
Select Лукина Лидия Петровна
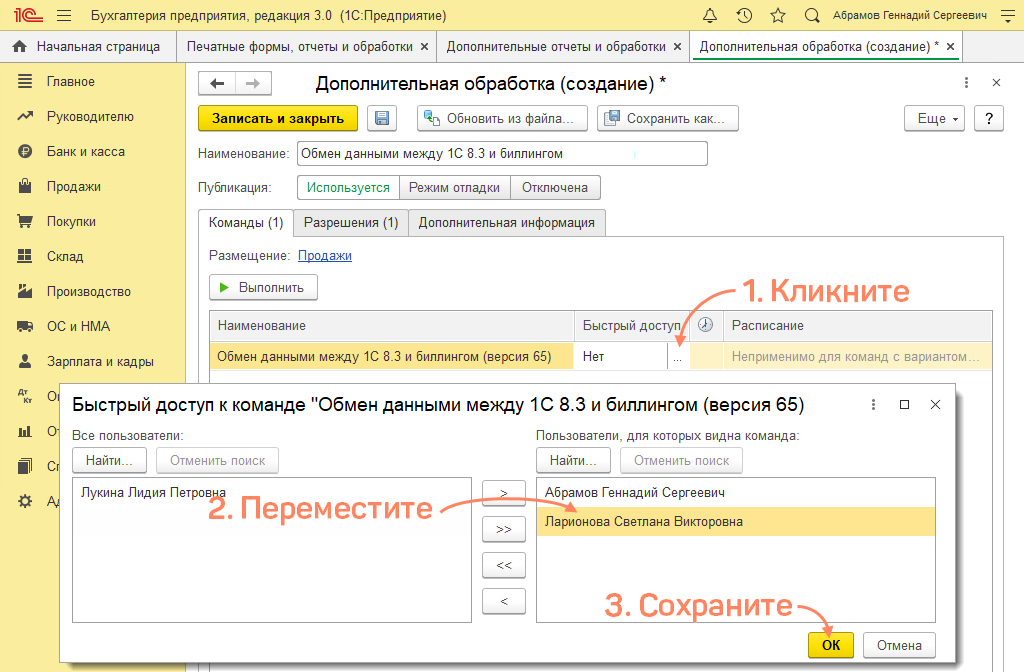click(153, 492)
